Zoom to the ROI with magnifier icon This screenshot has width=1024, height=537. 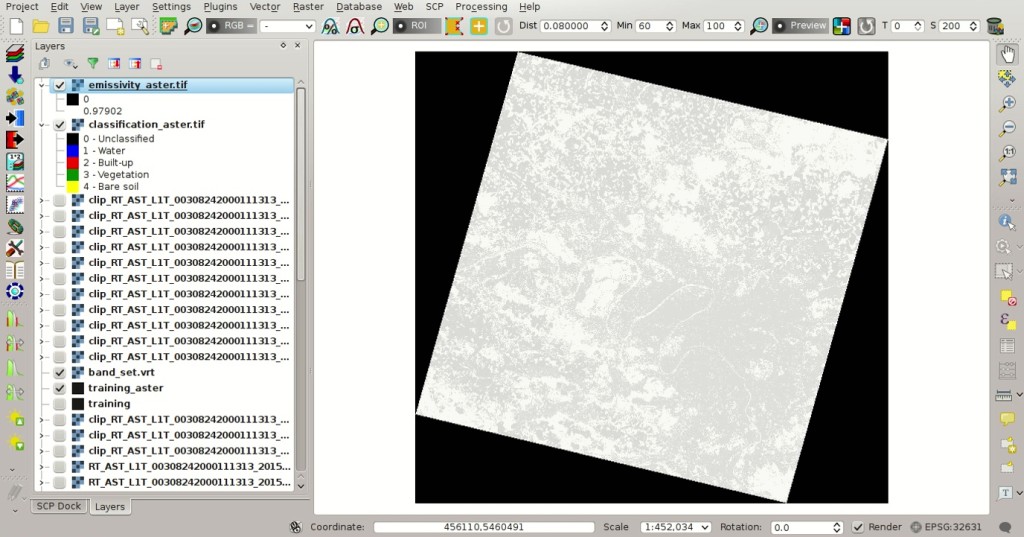[x=379, y=26]
